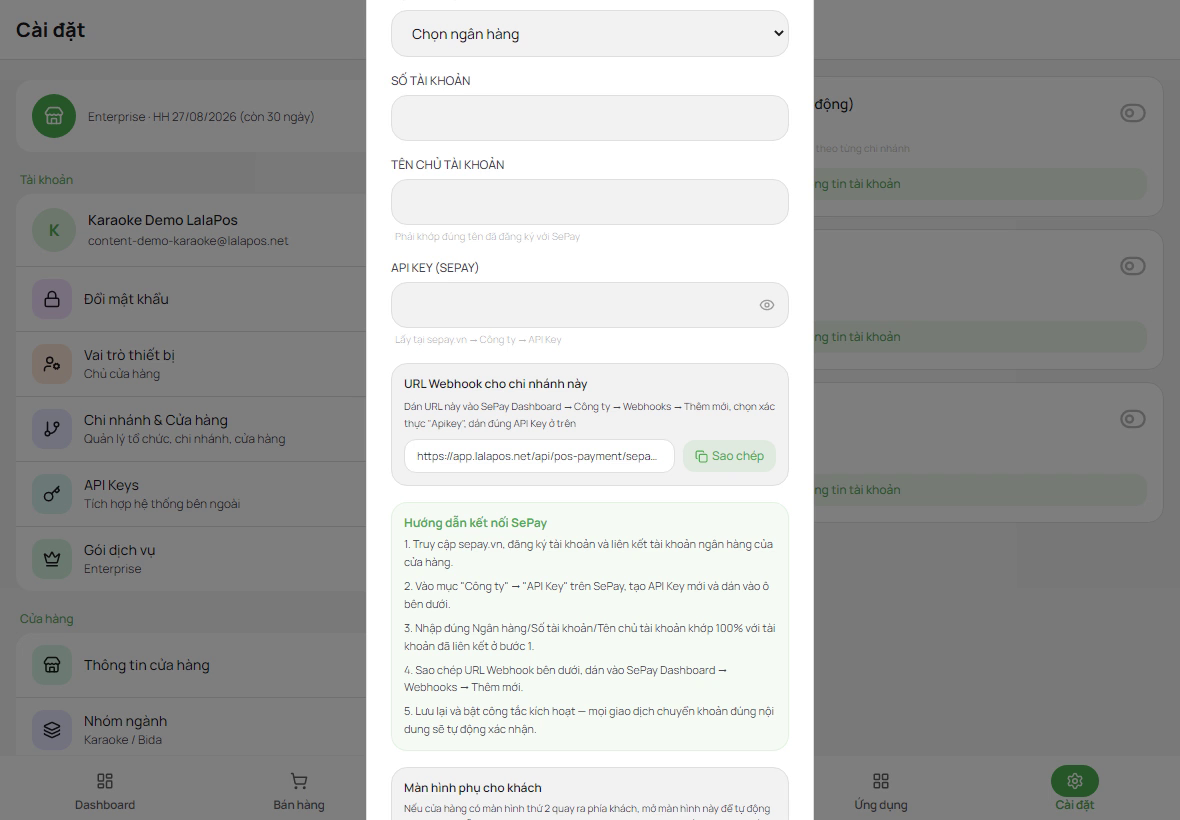The width and height of the screenshot is (1180, 820).
Task: Click the crown icon for Gói dịch vụ
Action: point(52,559)
